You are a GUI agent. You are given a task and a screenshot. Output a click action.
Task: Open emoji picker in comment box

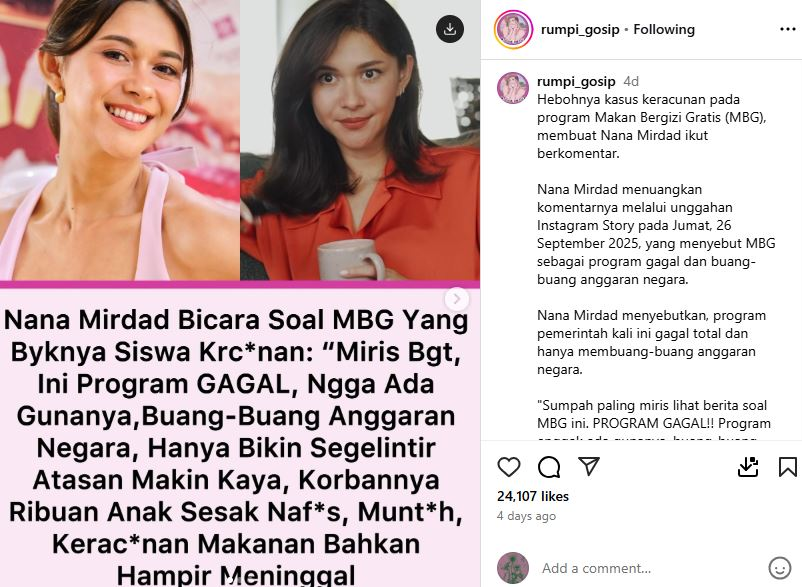779,568
